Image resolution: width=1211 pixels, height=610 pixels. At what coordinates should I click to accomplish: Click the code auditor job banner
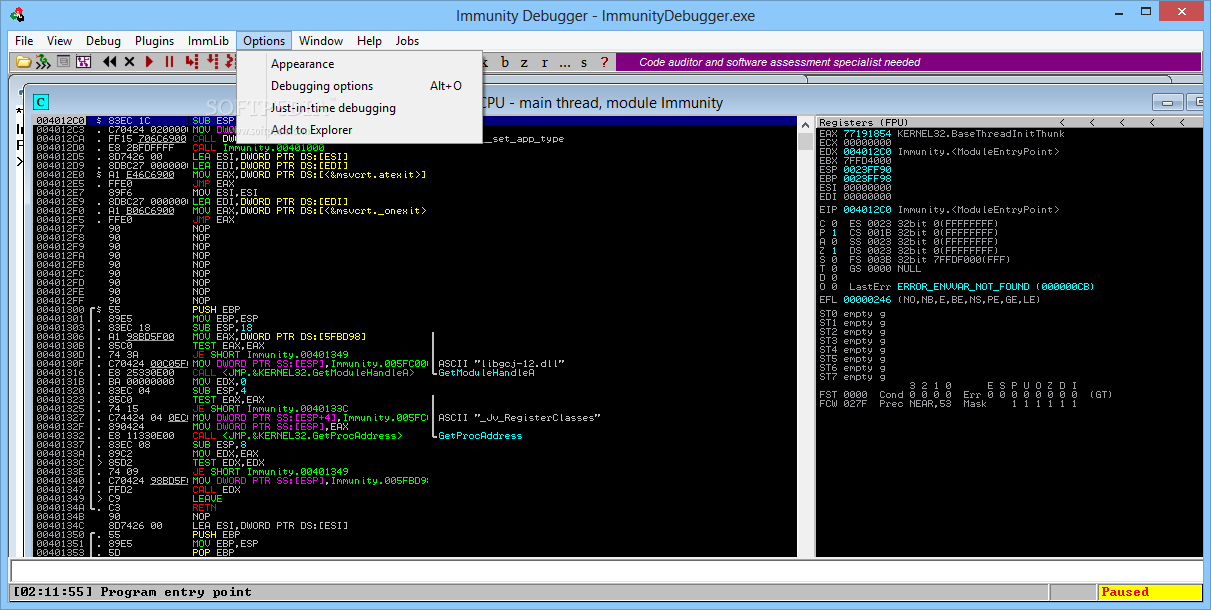click(x=908, y=62)
